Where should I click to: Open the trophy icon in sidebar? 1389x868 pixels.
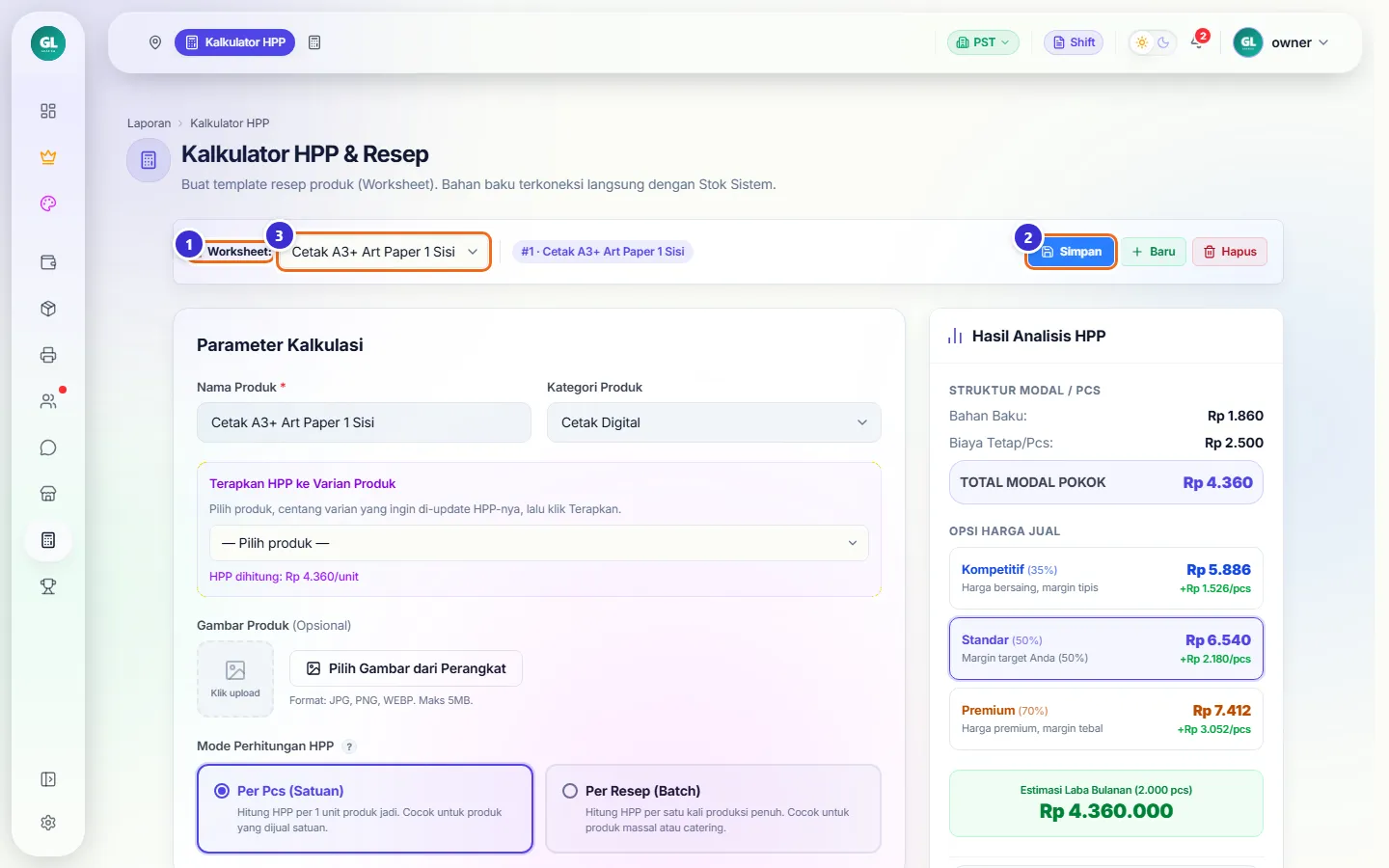pos(48,586)
